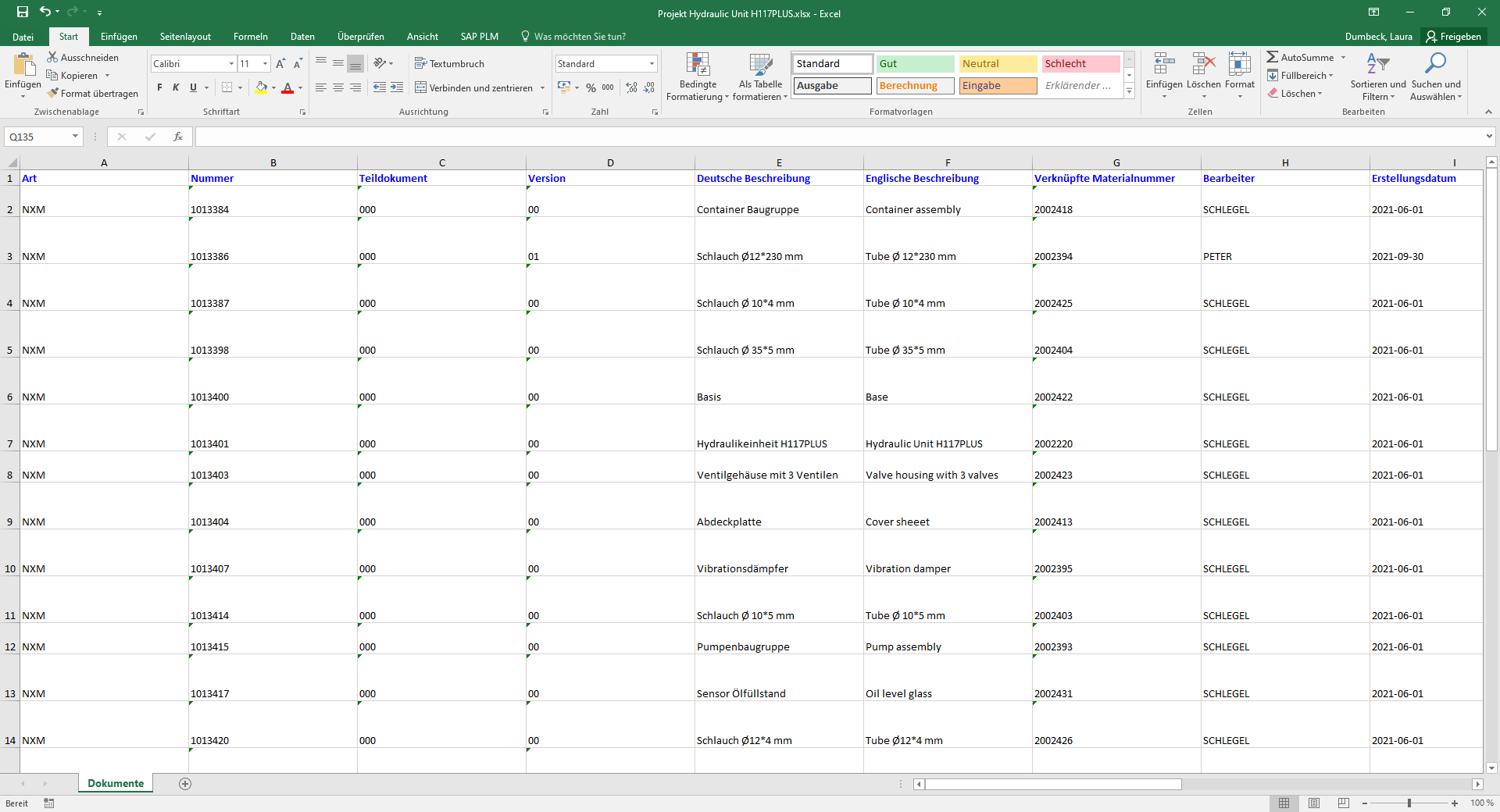
Task: Align text right
Action: (x=355, y=87)
